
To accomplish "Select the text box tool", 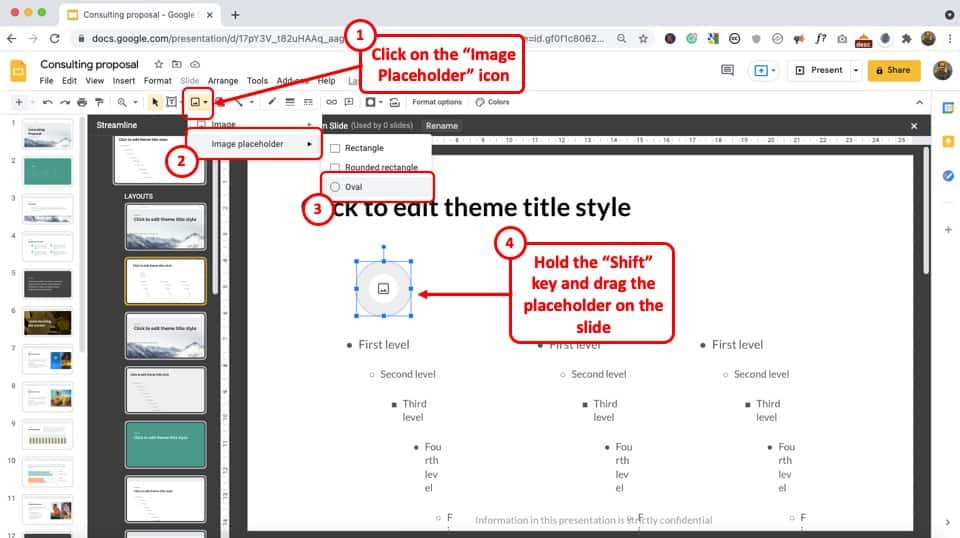I will (172, 102).
